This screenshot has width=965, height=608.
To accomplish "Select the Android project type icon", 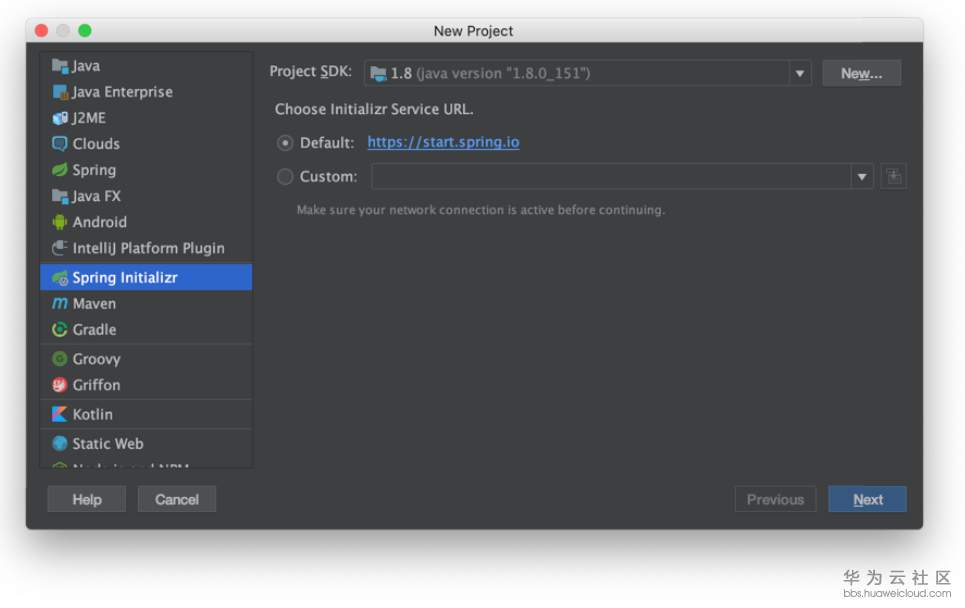I will pos(60,222).
